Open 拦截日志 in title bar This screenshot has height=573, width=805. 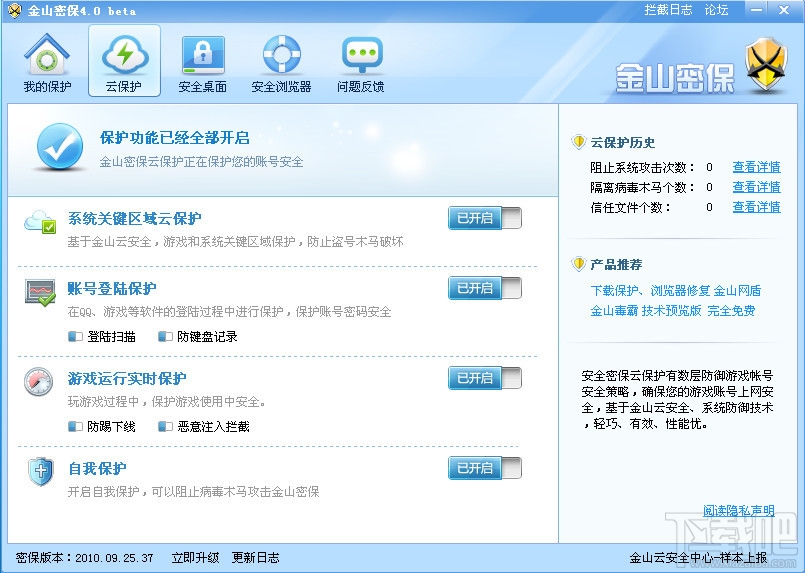(668, 10)
